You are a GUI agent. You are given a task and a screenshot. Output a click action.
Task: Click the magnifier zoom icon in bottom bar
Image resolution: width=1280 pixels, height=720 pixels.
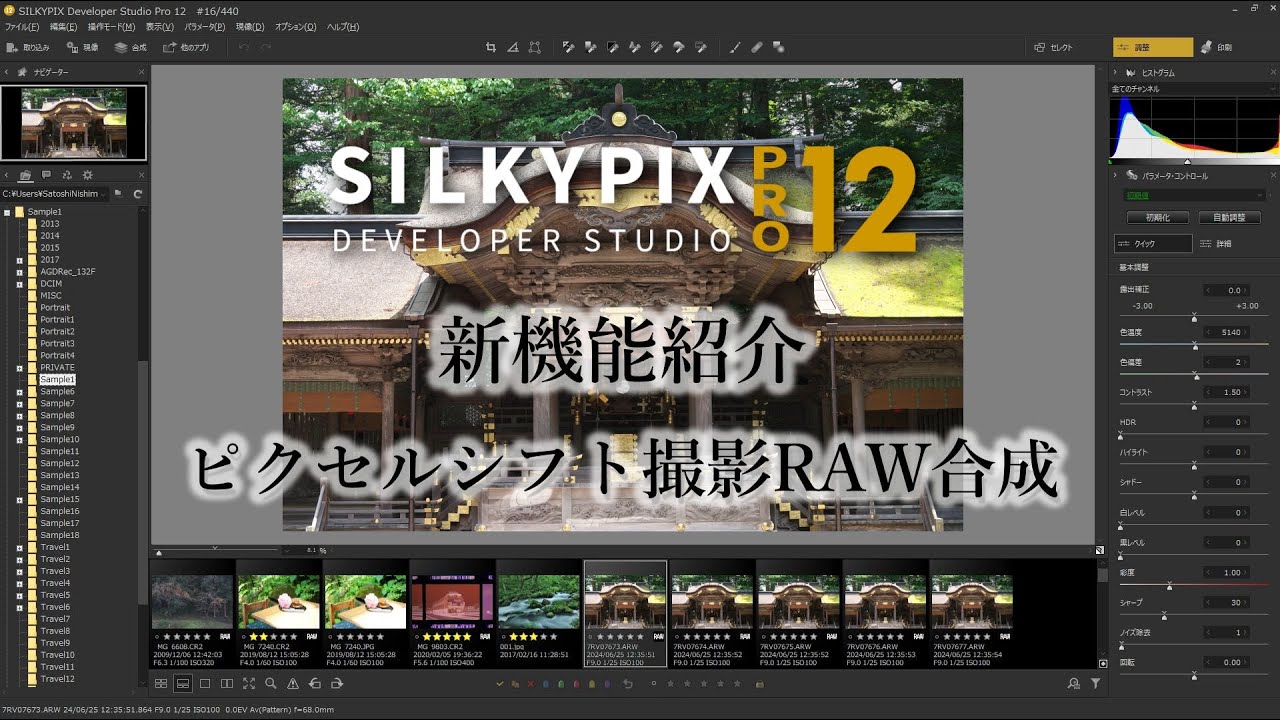[x=271, y=684]
